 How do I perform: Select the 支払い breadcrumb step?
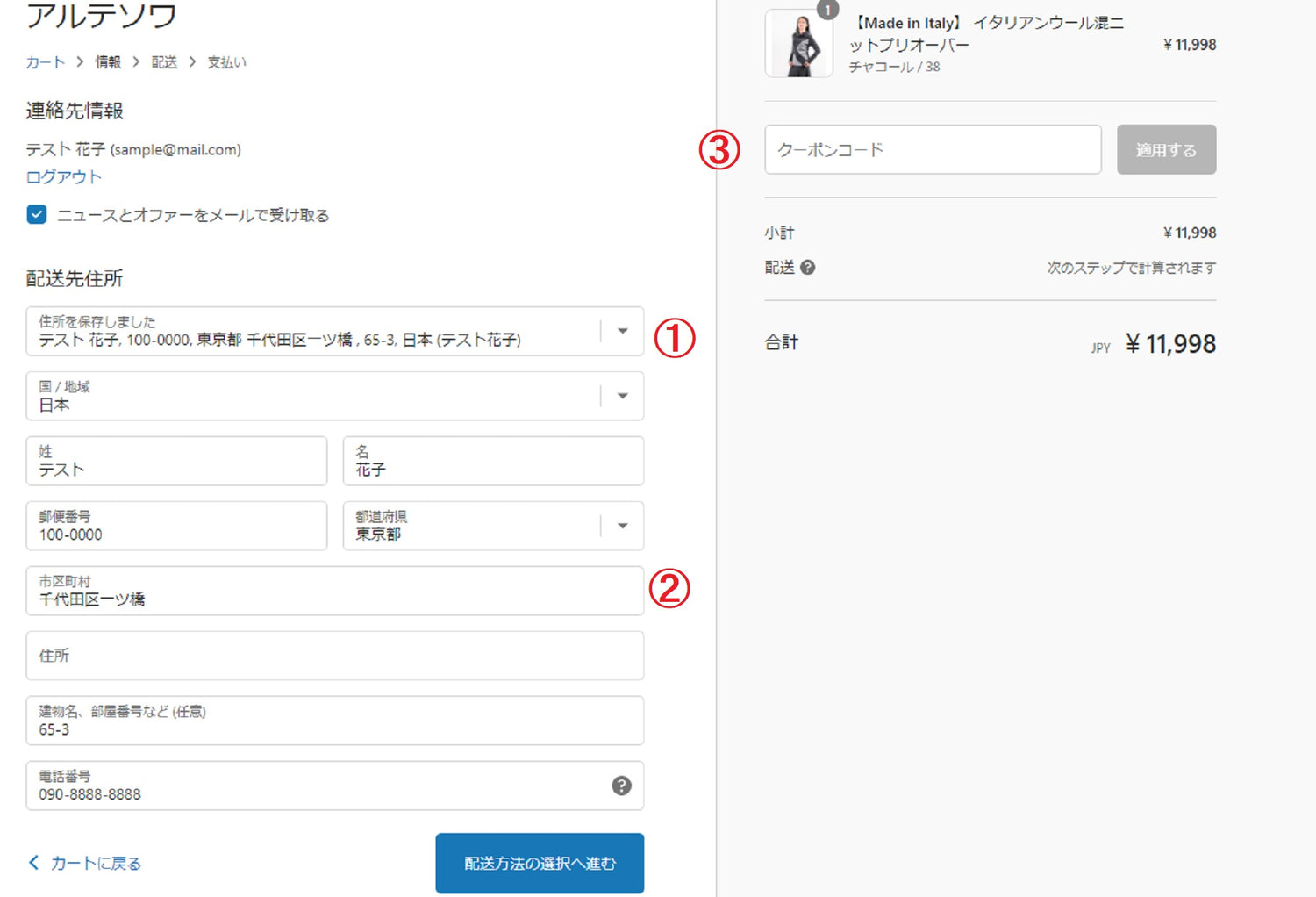[x=226, y=62]
